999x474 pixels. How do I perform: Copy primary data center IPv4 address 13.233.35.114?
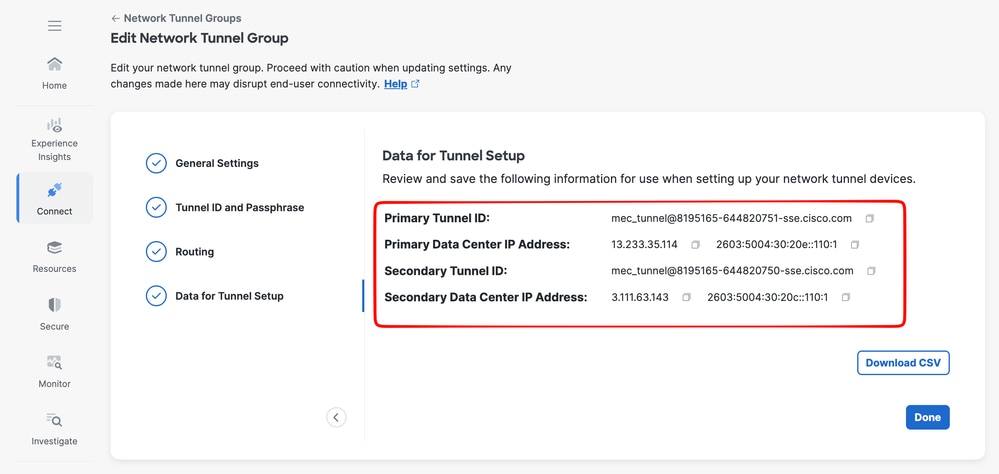pyautogui.click(x=695, y=244)
